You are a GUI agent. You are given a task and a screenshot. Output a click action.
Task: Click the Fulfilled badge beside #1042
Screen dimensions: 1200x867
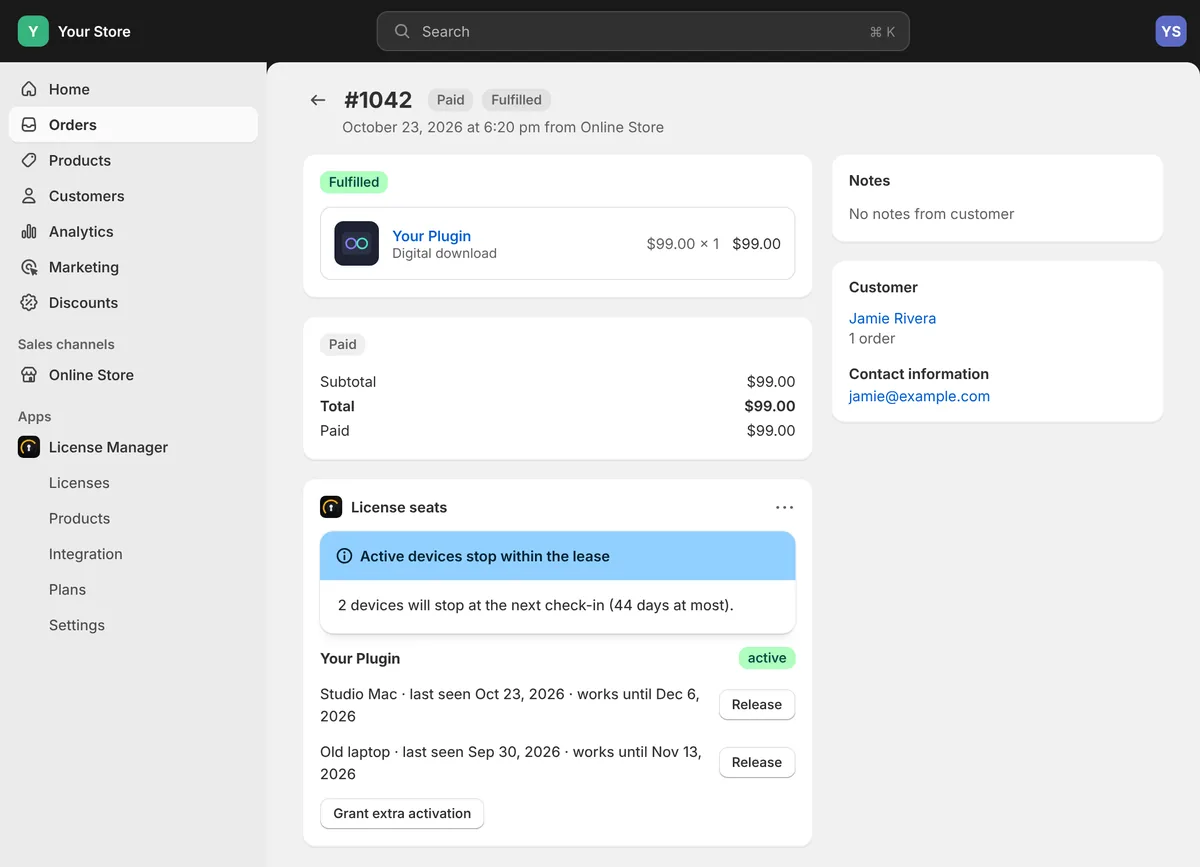(516, 100)
